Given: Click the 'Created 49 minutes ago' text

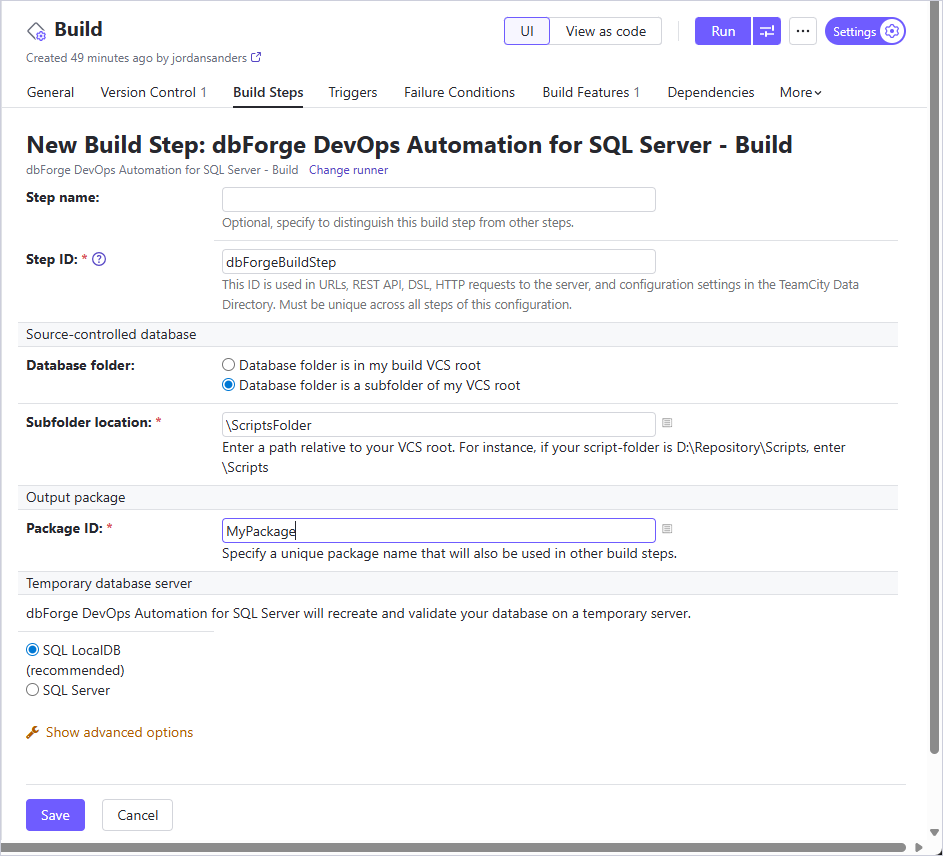Looking at the screenshot, I should pos(89,58).
